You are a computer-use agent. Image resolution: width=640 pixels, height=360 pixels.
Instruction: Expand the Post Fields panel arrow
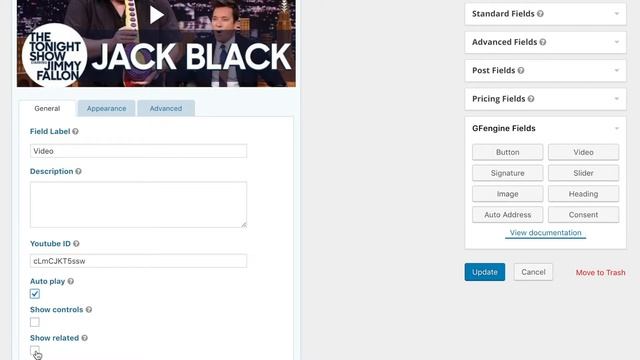click(617, 71)
